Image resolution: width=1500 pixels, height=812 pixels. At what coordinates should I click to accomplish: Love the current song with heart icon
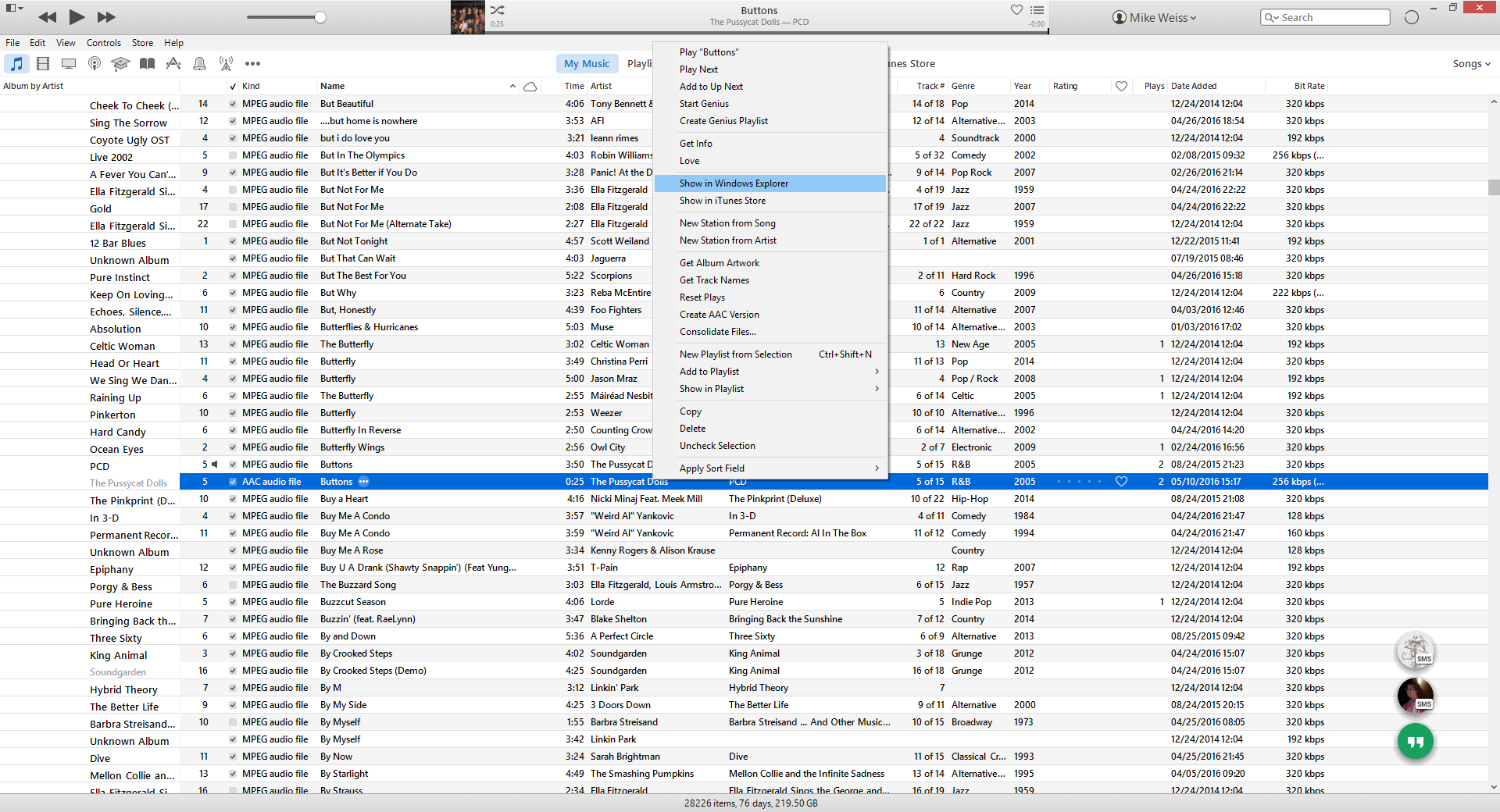(1016, 10)
